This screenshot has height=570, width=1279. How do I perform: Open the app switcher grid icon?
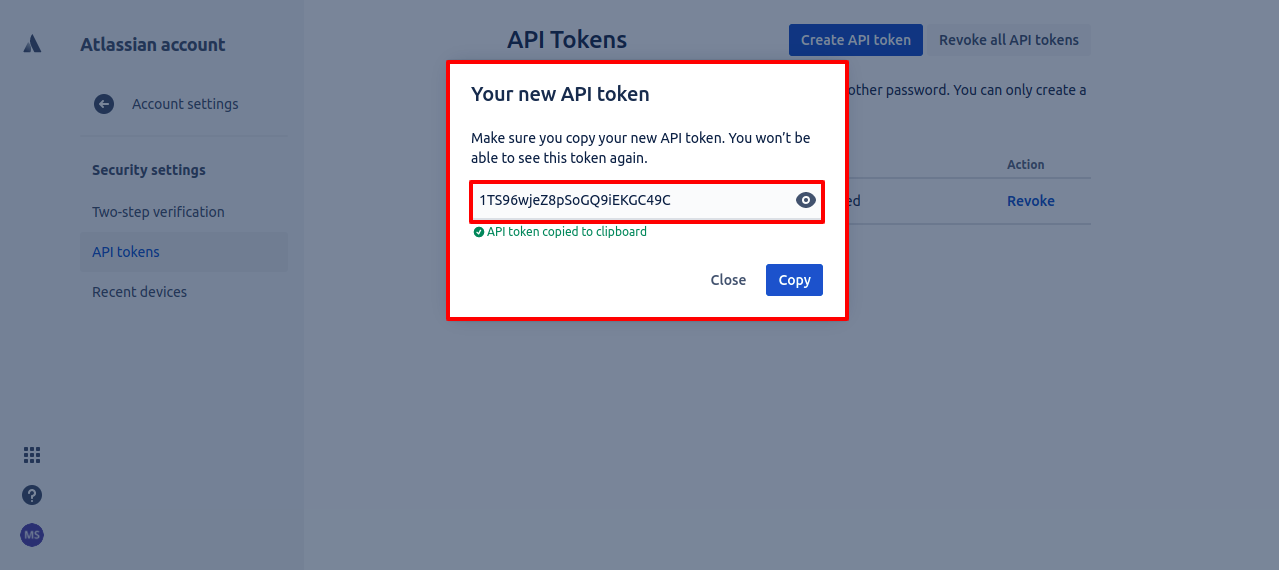32,455
